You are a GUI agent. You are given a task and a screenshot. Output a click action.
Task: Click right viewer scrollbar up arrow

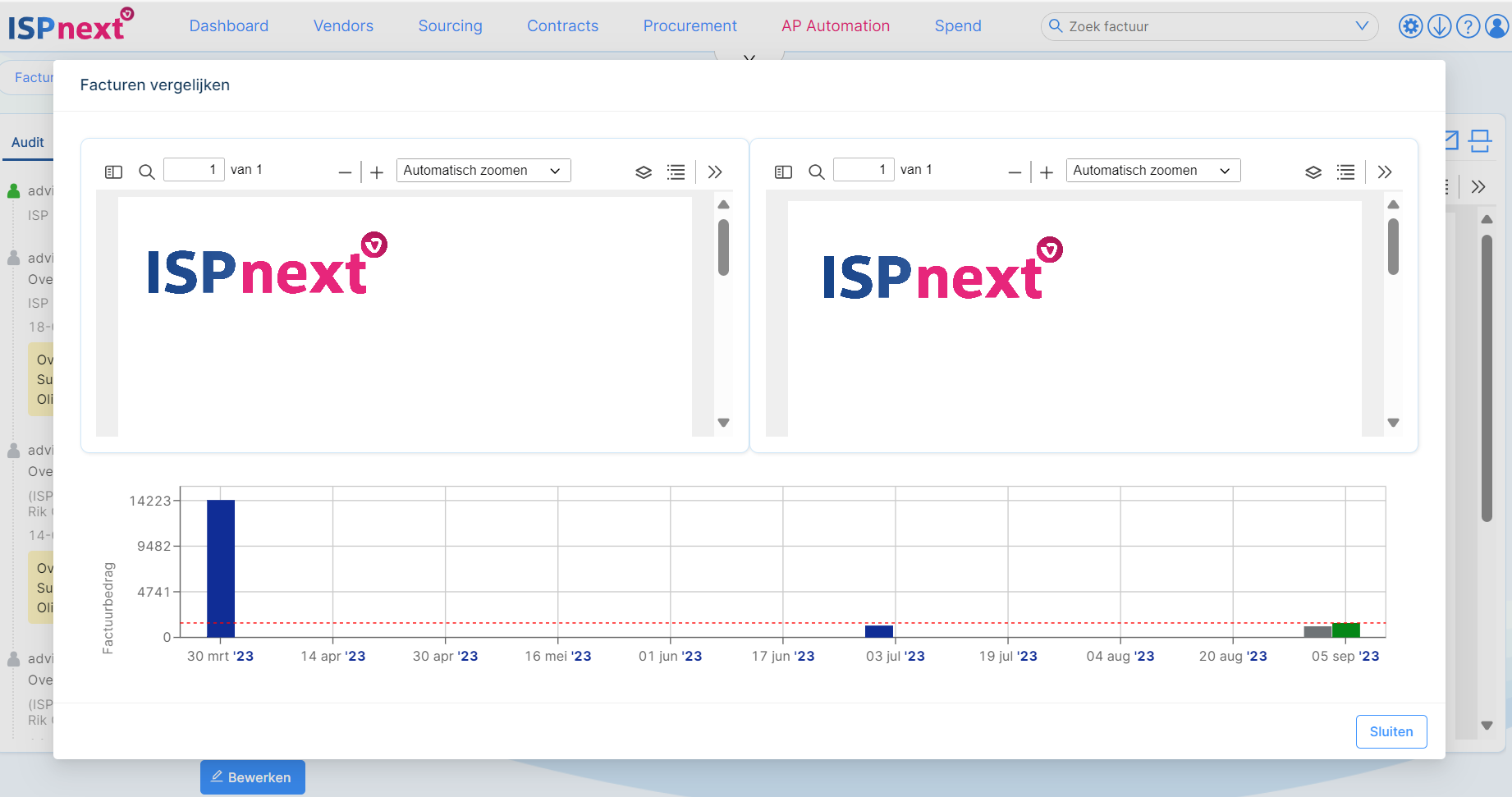1393,204
